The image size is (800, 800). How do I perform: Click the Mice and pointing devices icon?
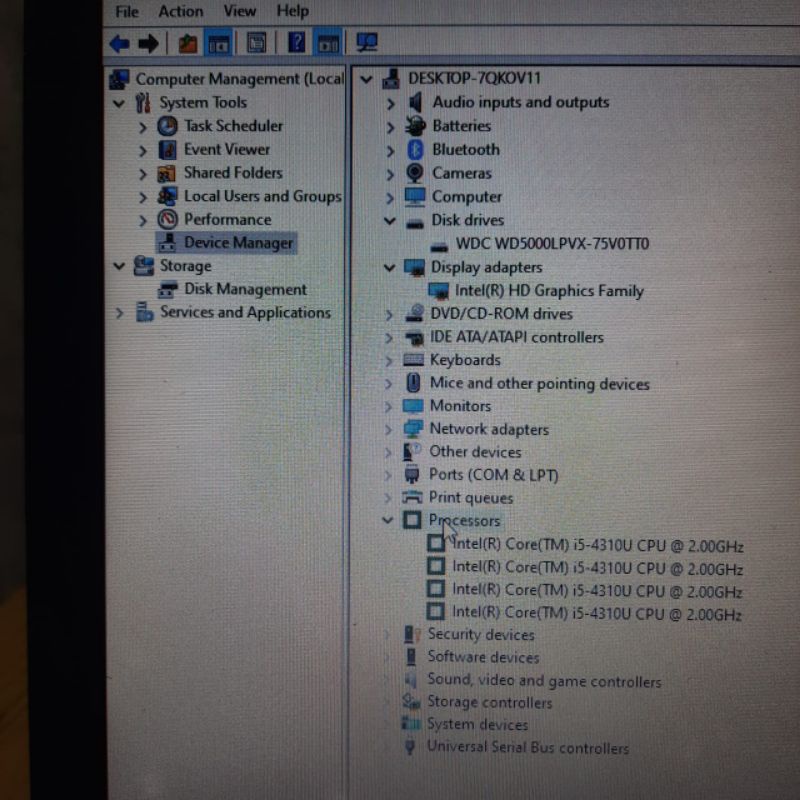click(413, 383)
